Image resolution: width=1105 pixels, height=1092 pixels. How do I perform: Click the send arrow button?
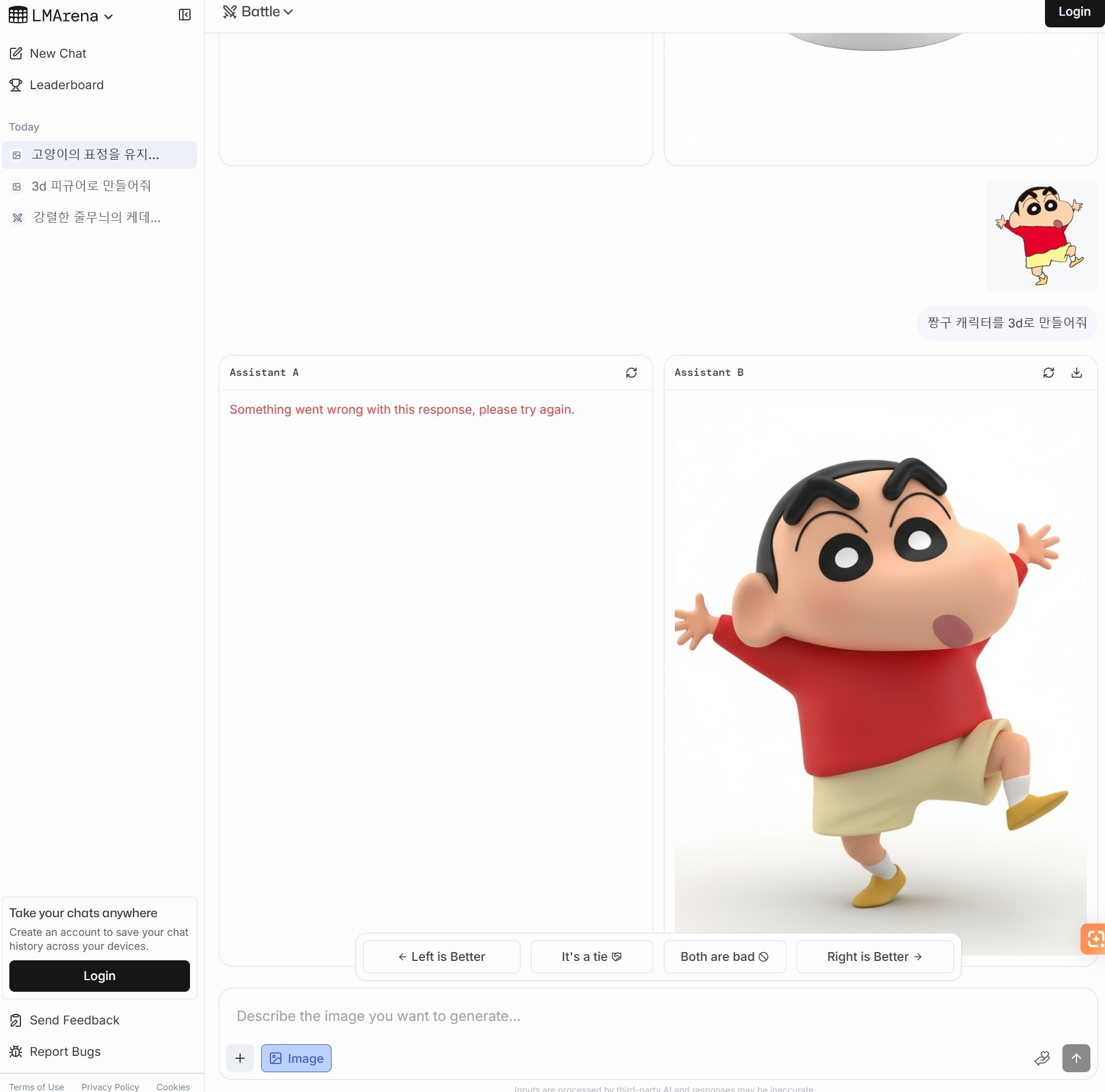tap(1076, 1058)
